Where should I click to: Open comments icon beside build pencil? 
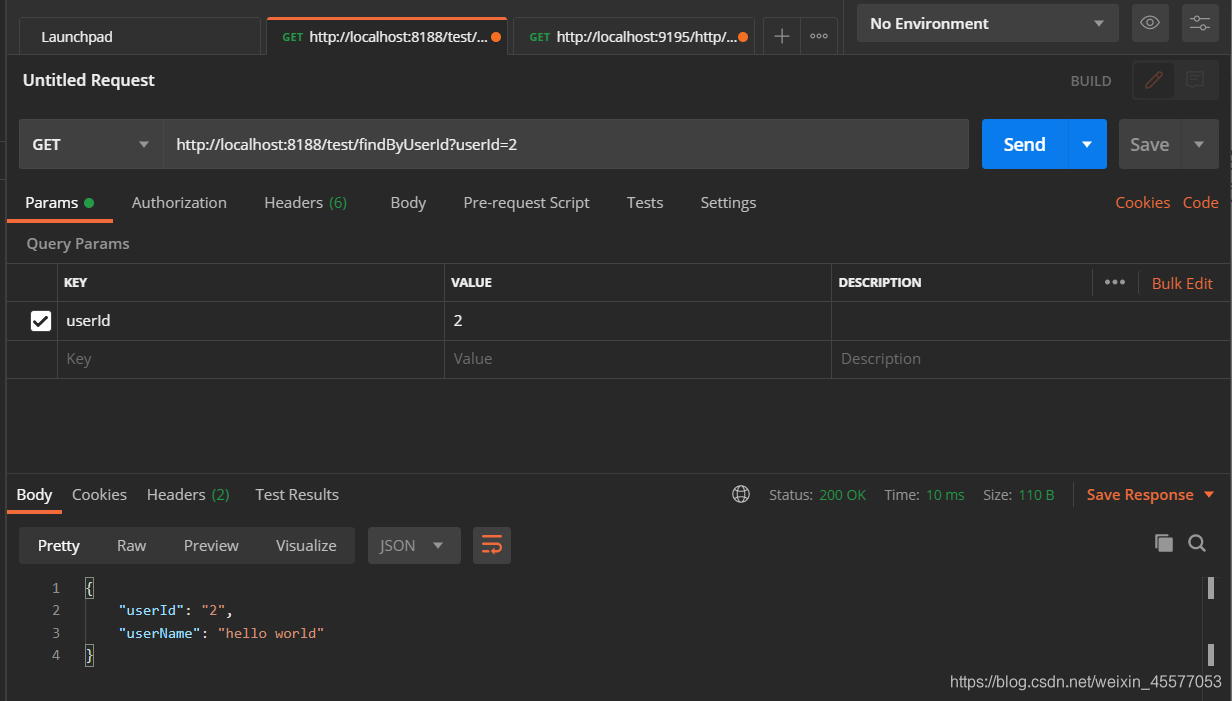pyautogui.click(x=1195, y=81)
